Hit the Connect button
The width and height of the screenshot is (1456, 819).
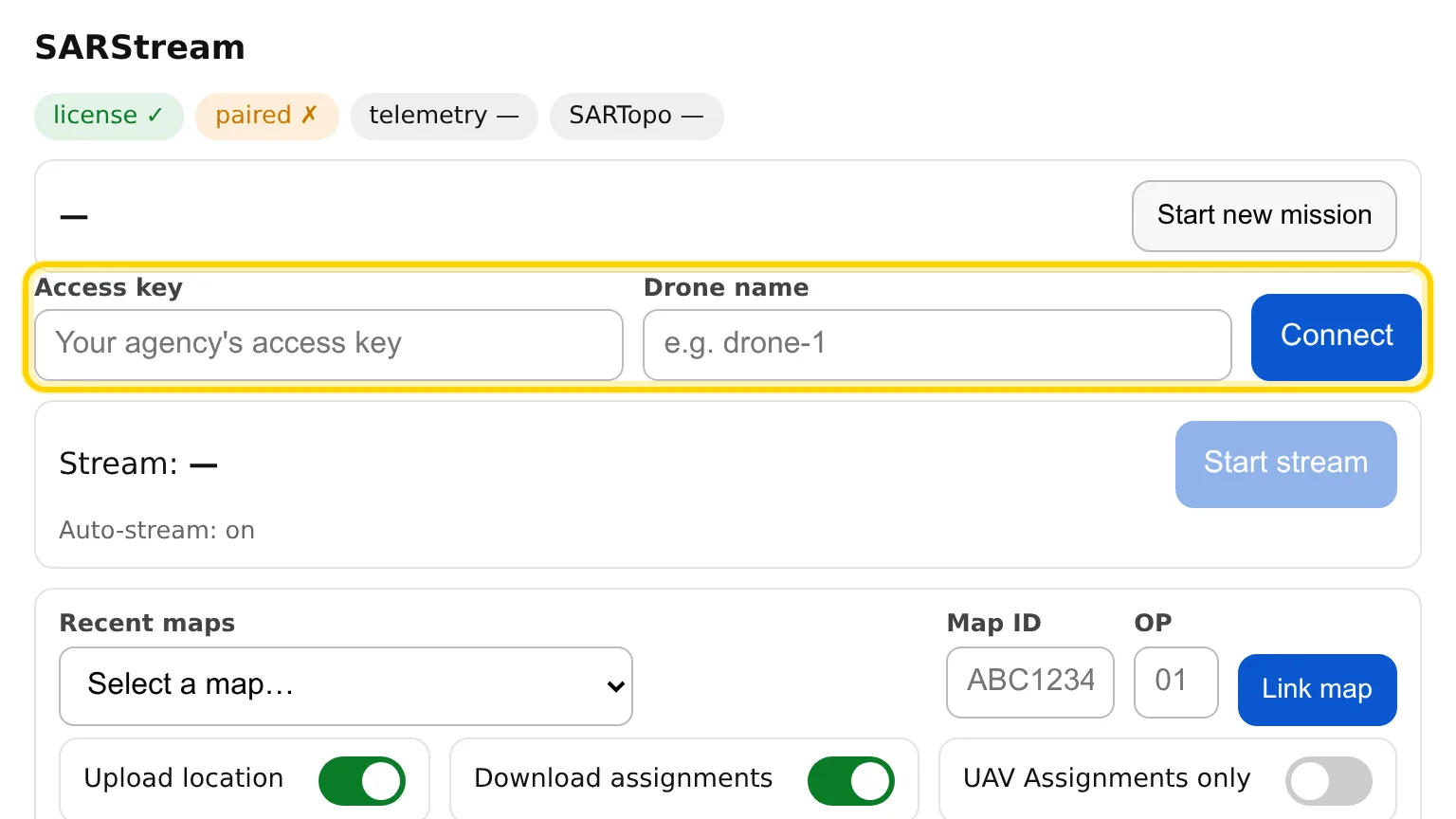tap(1337, 337)
